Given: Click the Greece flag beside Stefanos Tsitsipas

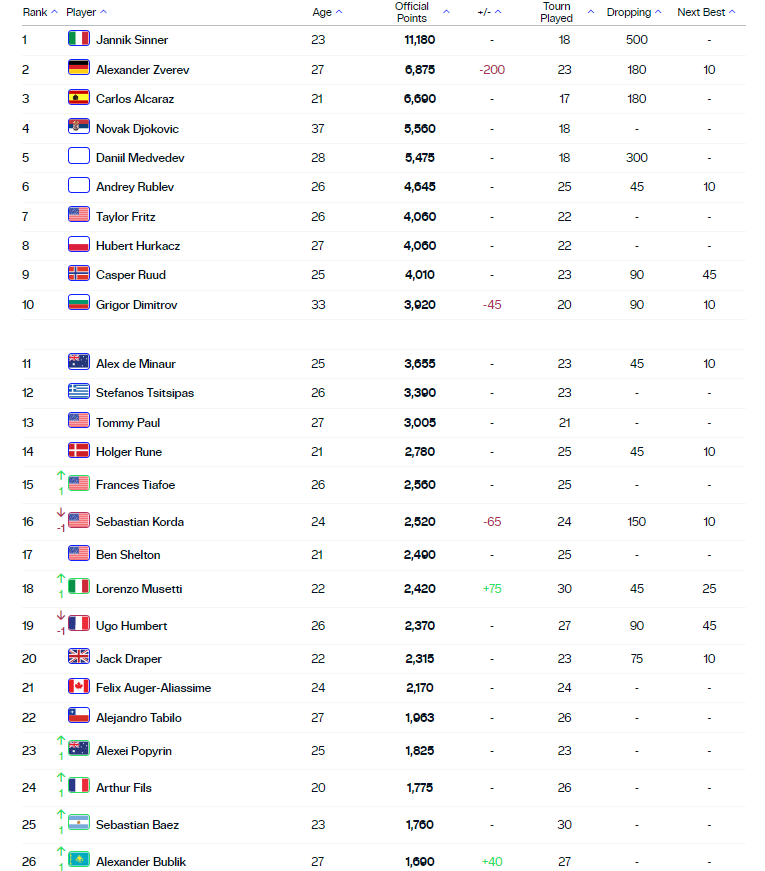Looking at the screenshot, I should coord(78,391).
